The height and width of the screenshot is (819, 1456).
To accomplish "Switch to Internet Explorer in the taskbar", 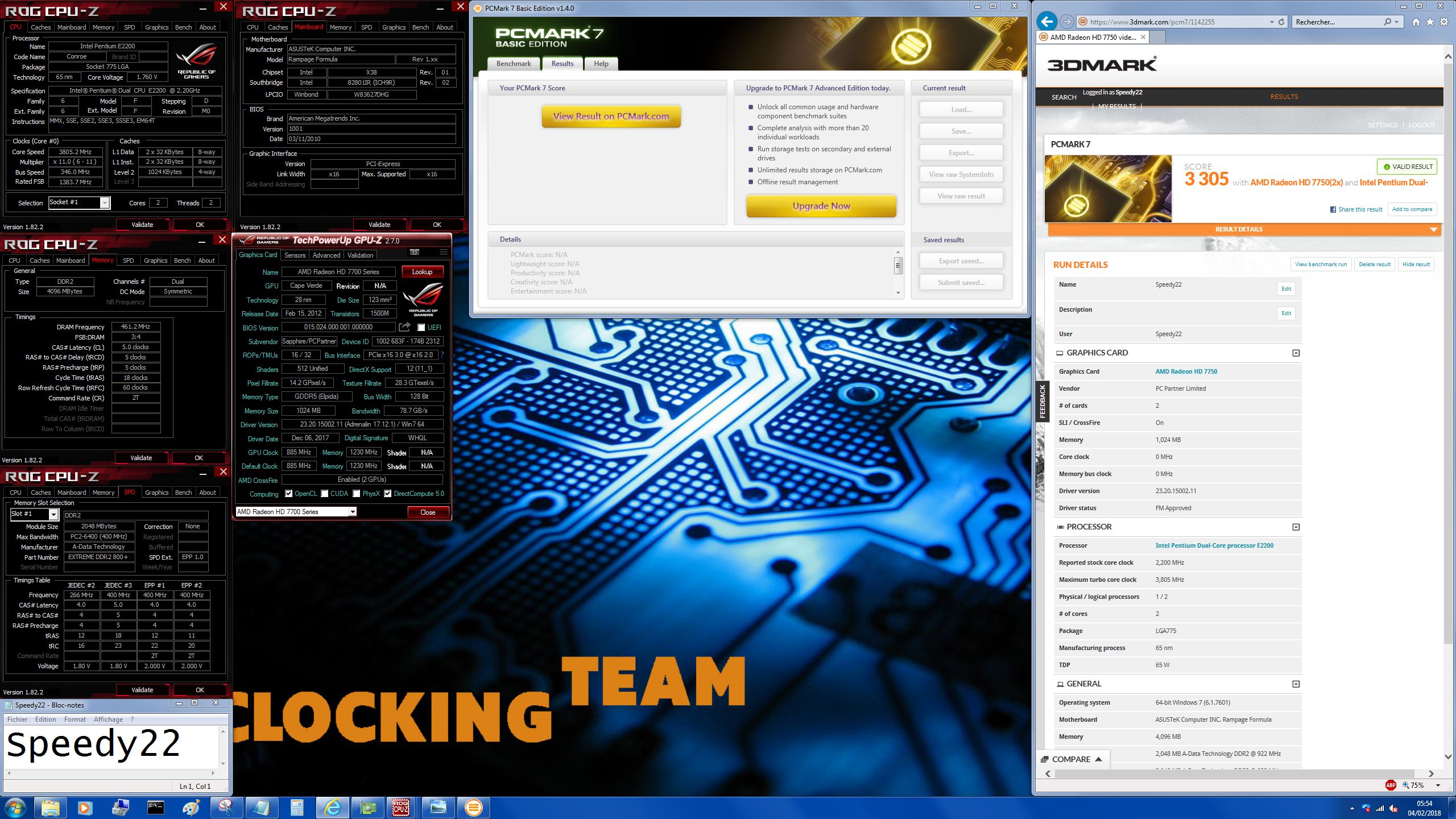I will click(x=332, y=808).
